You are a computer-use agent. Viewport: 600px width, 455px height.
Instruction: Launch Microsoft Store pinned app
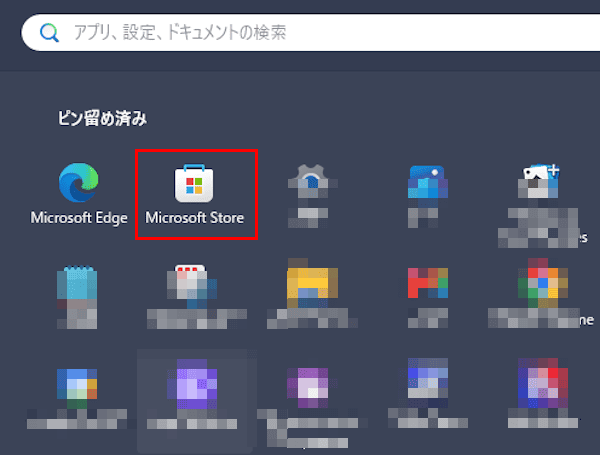point(194,194)
